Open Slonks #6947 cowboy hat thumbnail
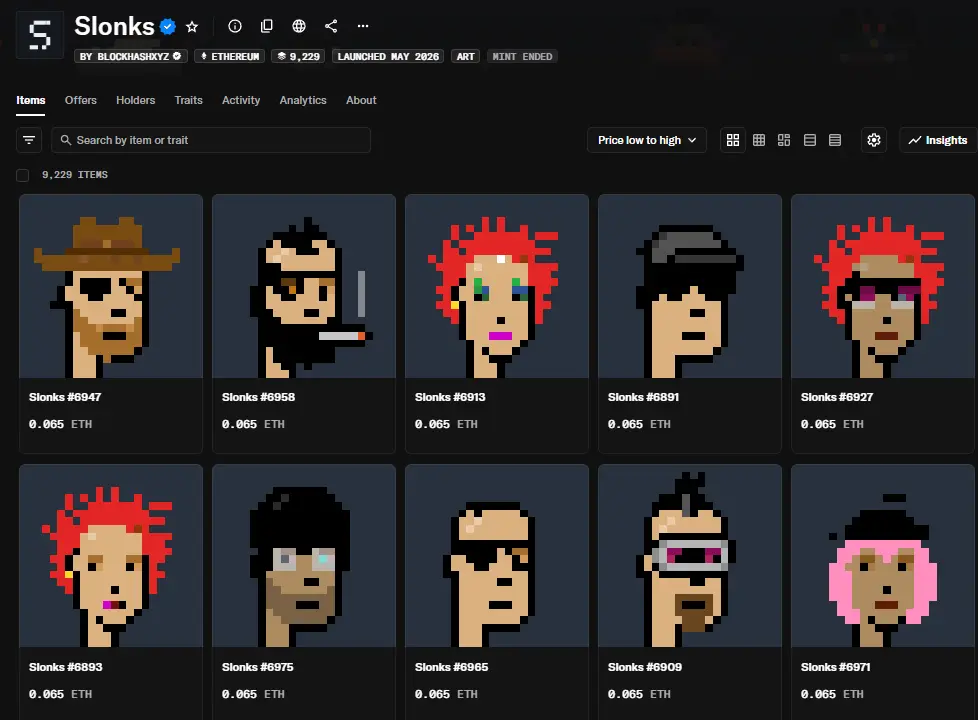This screenshot has height=720, width=978. click(111, 286)
